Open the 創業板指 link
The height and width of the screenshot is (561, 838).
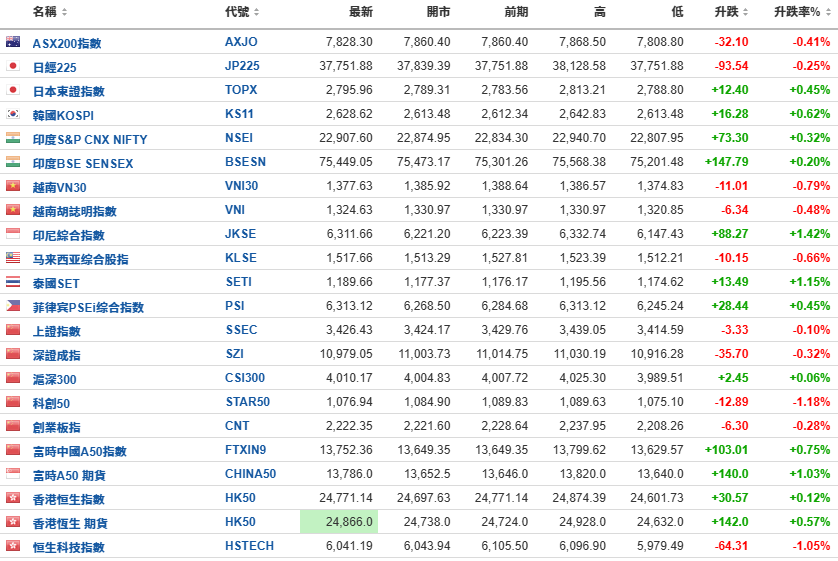click(x=57, y=428)
